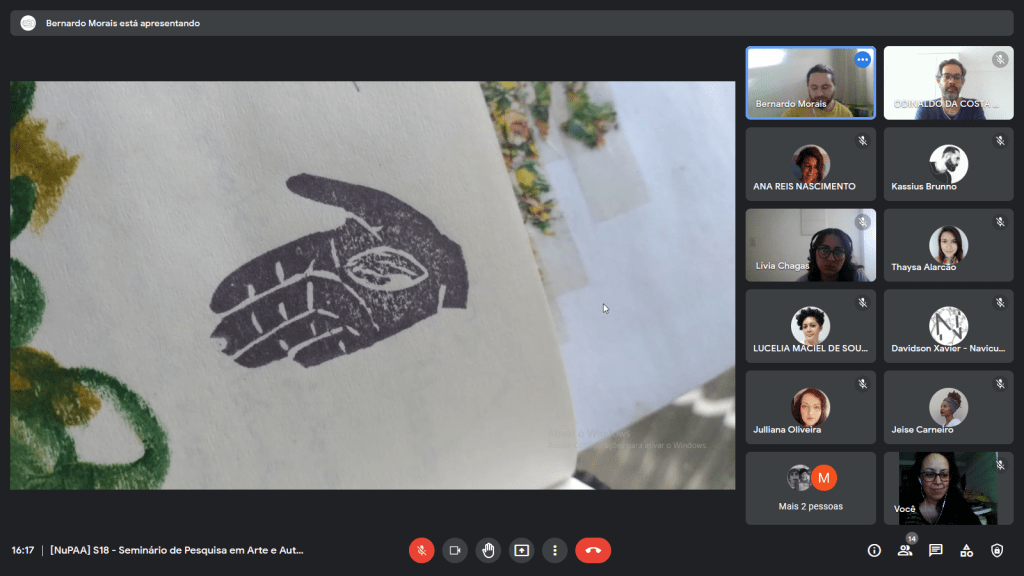Toggle the camera on or off
The width and height of the screenshot is (1024, 576).
[x=455, y=550]
